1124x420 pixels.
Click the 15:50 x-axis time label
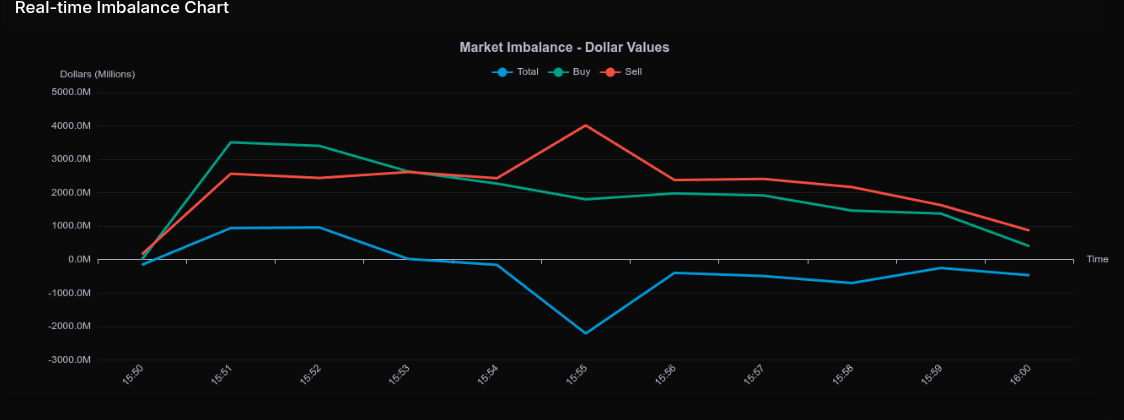pos(134,375)
